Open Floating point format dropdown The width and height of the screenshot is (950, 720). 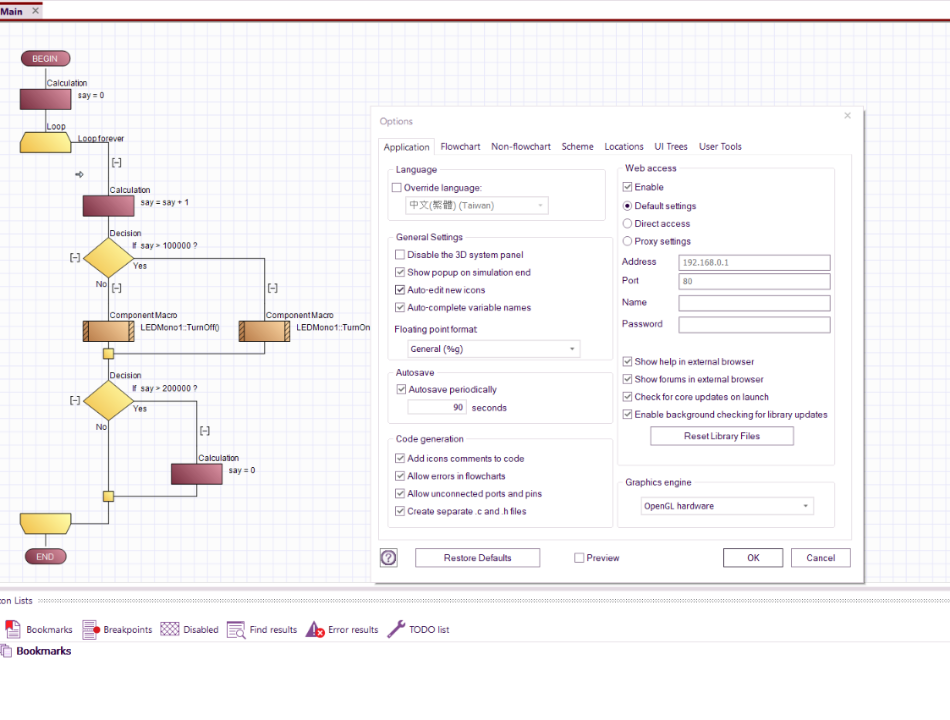pos(493,349)
